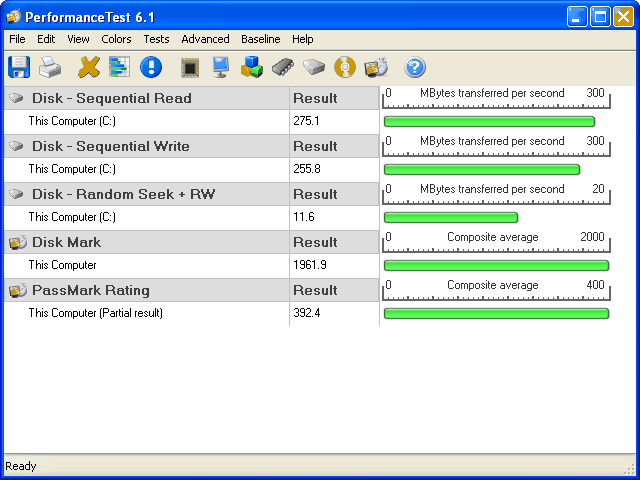Click the 255.8 result value
Viewport: 640px width, 480px height.
click(307, 169)
